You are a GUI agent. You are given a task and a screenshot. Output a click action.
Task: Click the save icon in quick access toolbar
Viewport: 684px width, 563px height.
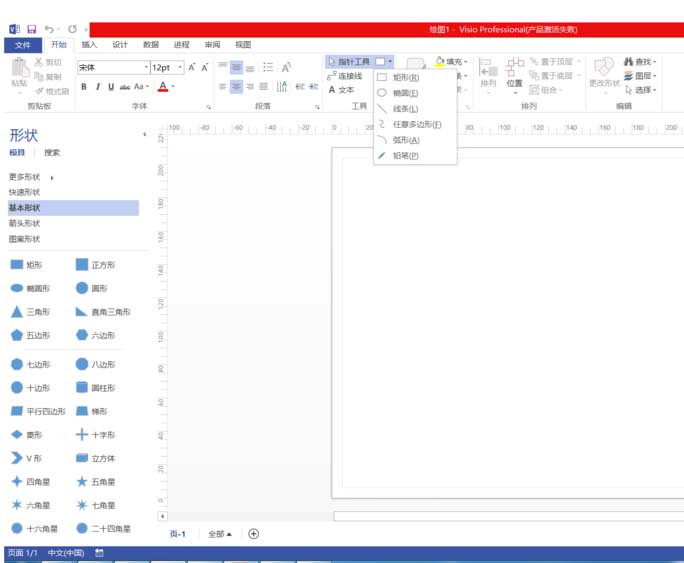31,30
